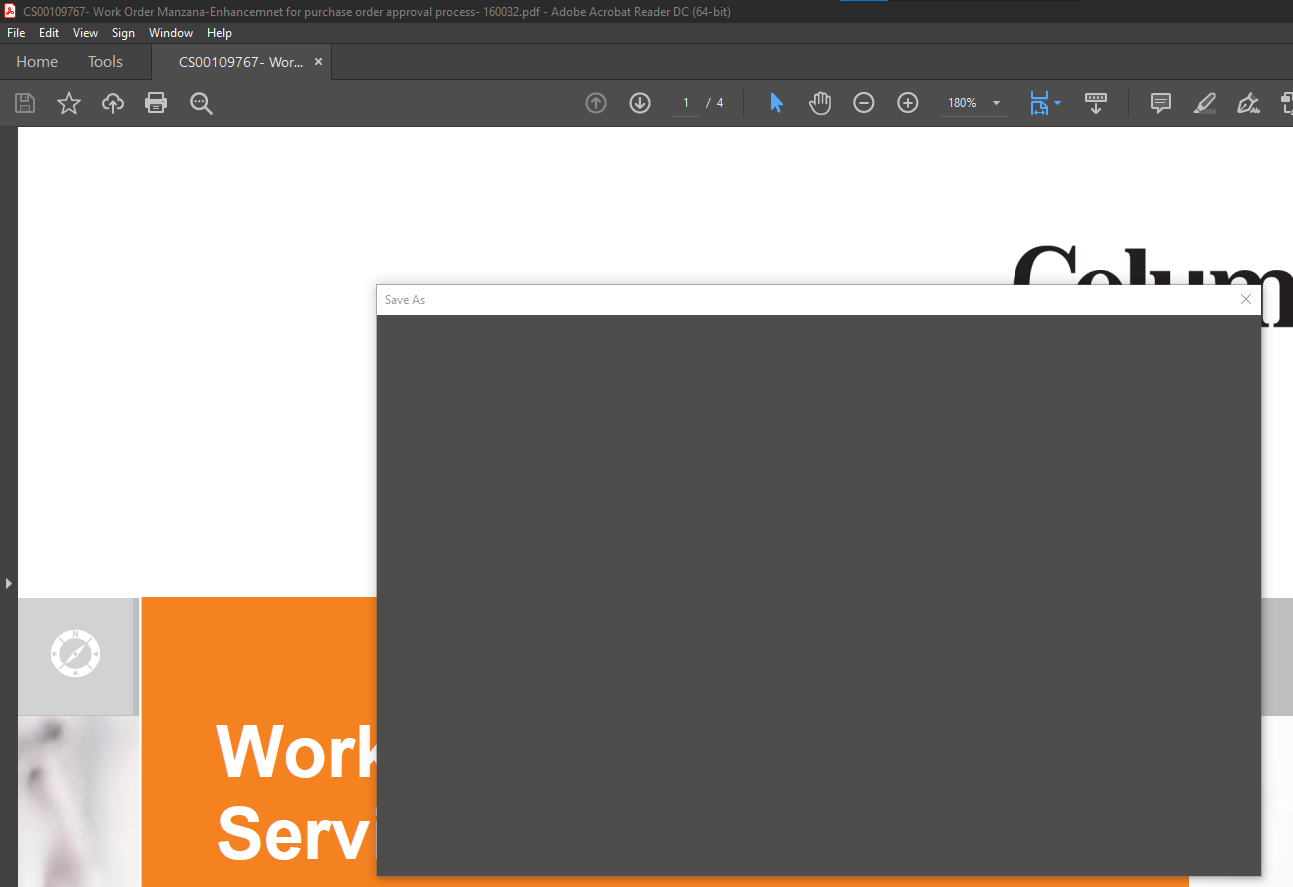Print the document with printer icon
Viewport: 1293px width, 887px height.
pos(156,103)
